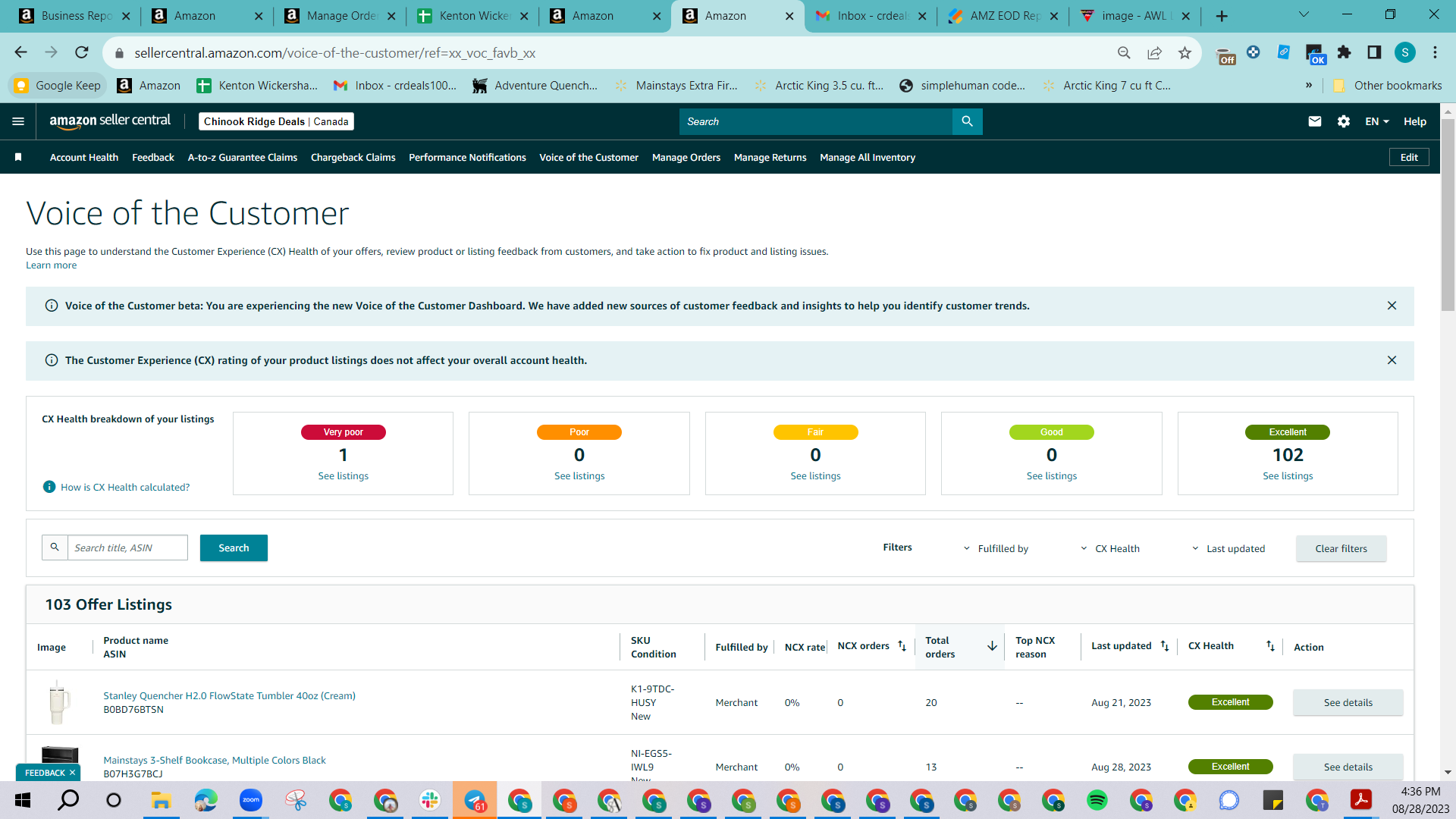Share this page from the address bar
Viewport: 1456px width, 819px height.
click(1154, 52)
